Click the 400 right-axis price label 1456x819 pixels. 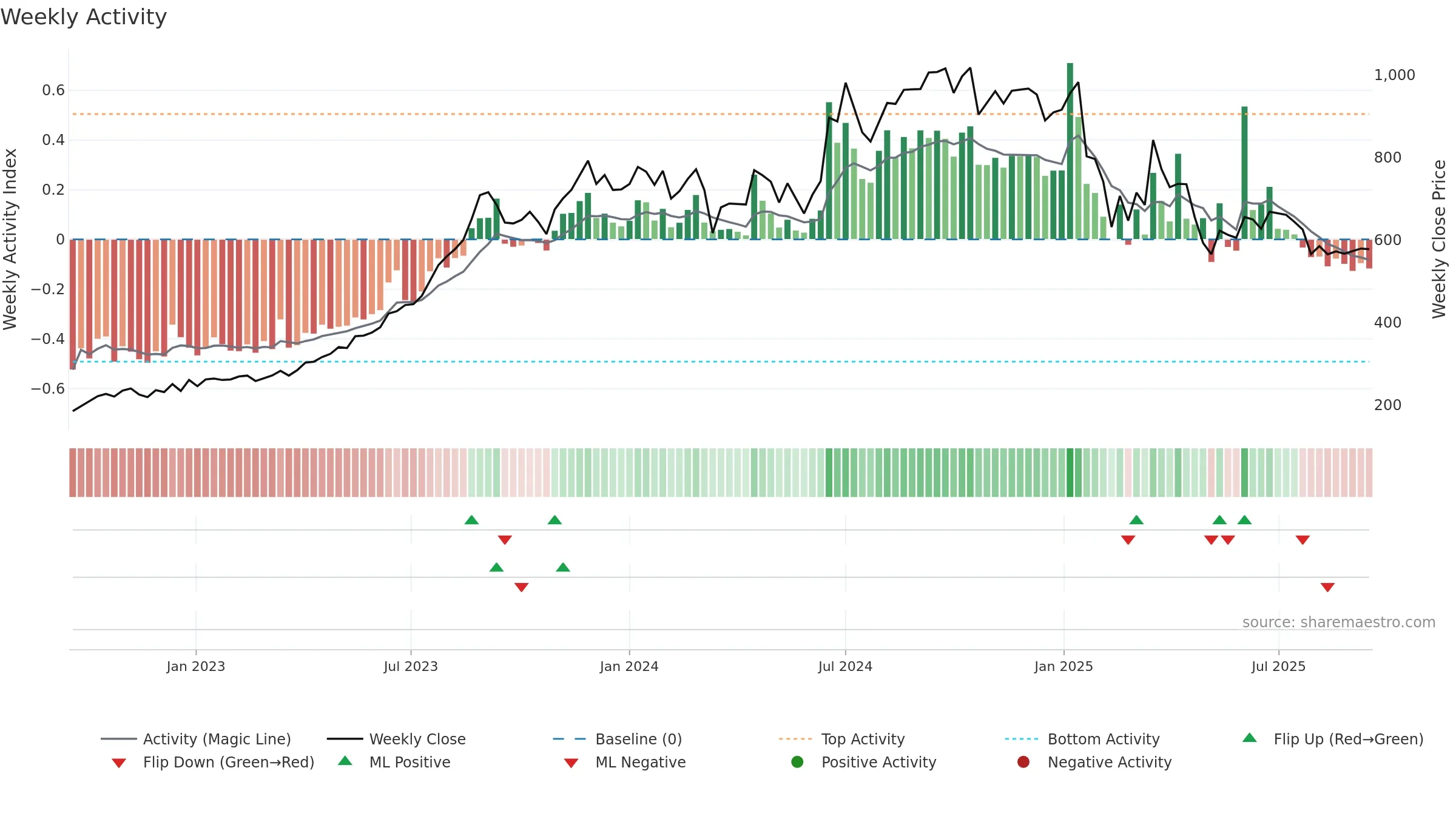[1388, 323]
